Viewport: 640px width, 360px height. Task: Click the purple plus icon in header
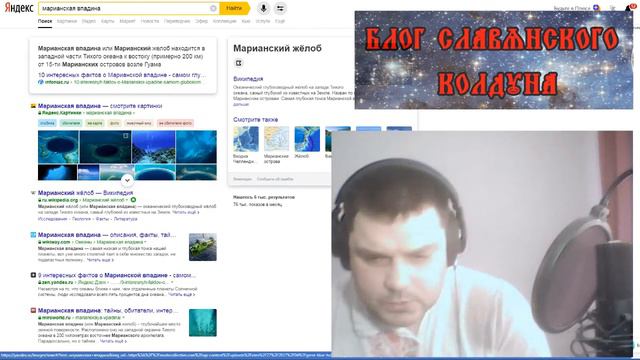coord(596,8)
